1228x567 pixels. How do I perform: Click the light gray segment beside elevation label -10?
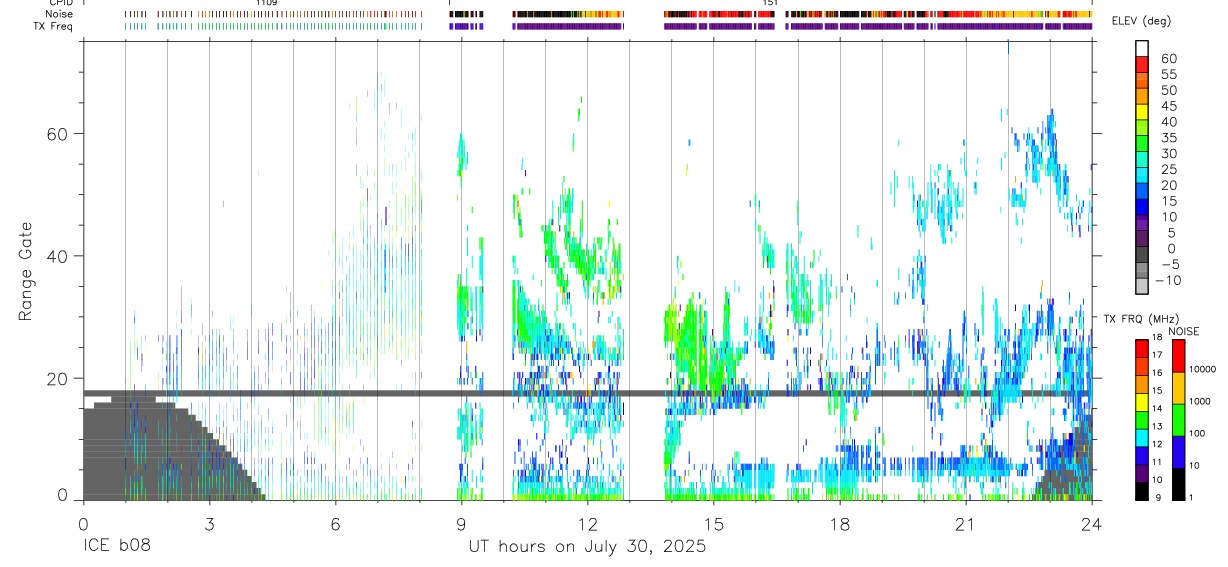tap(1142, 285)
